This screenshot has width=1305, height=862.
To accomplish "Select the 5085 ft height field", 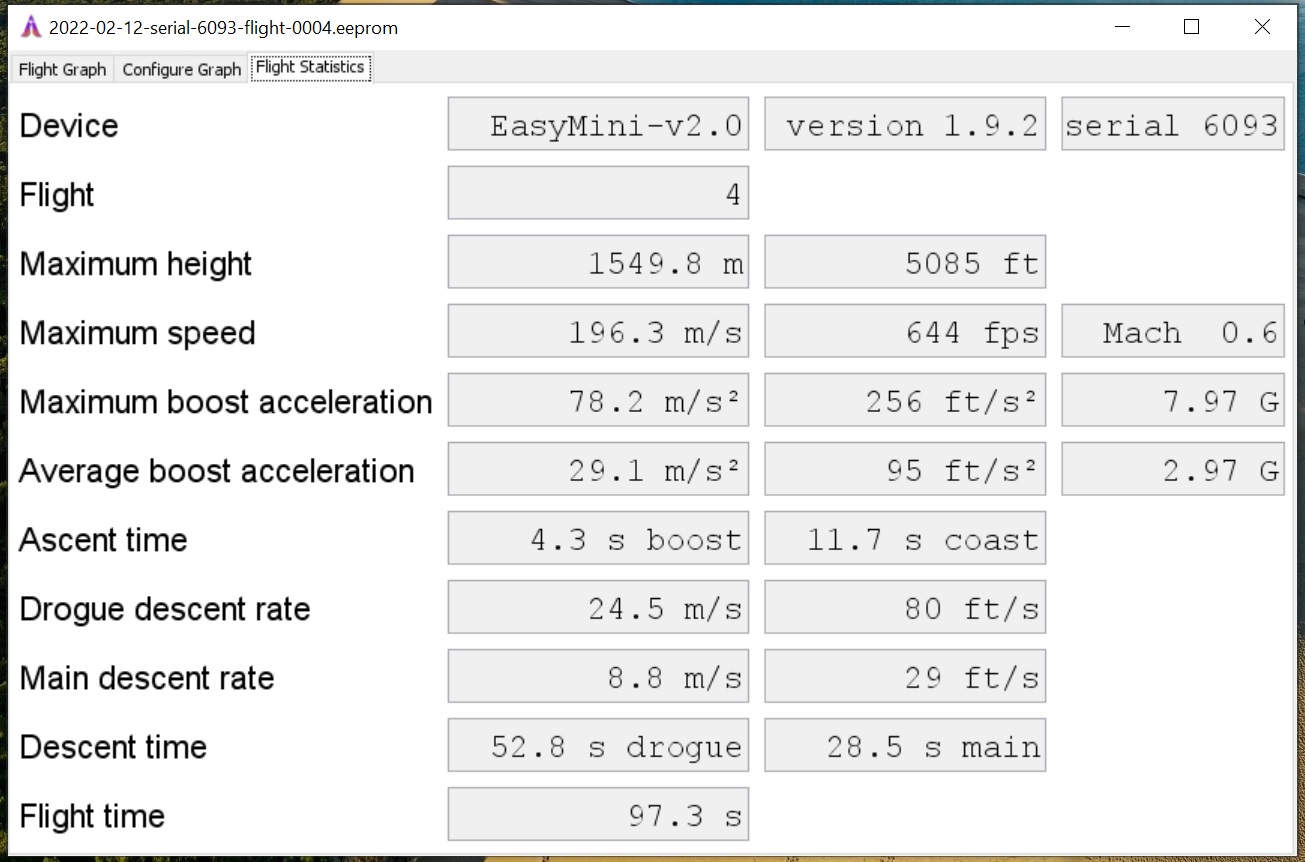I will tap(904, 263).
